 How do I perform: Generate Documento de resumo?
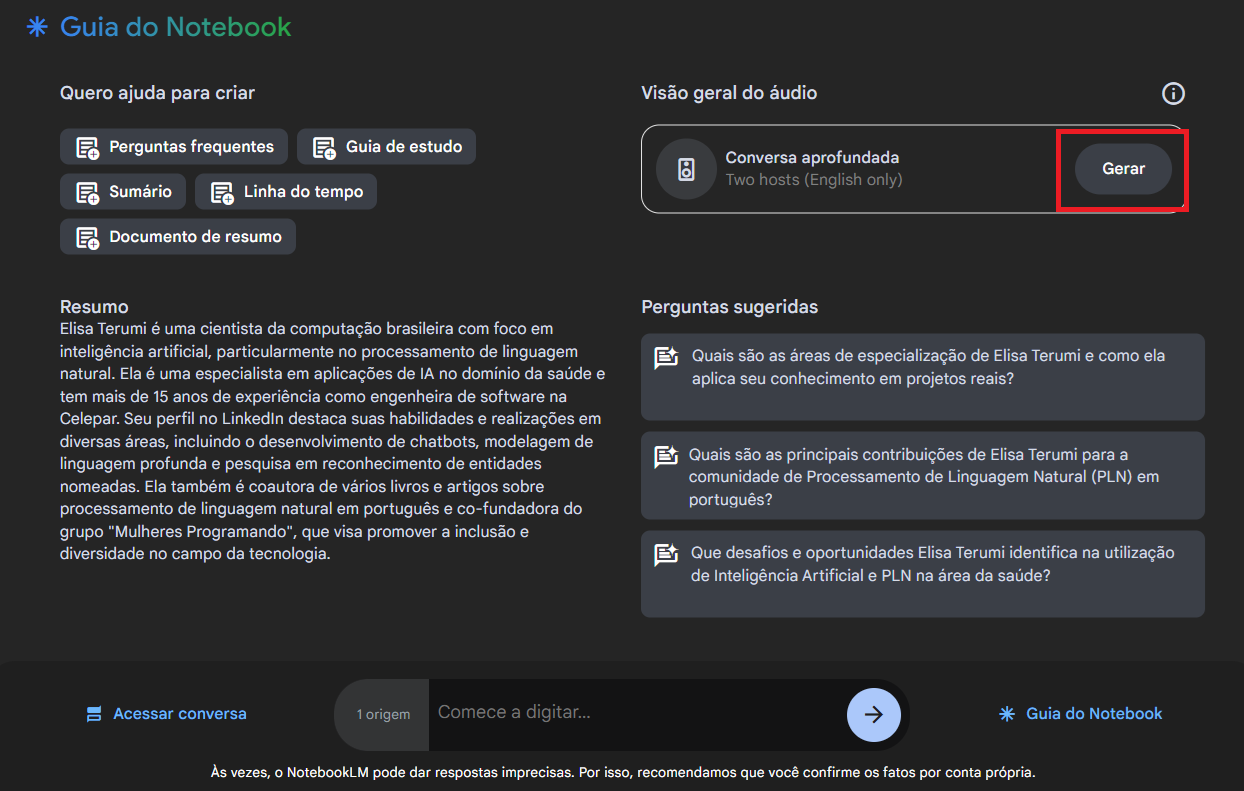click(x=178, y=237)
